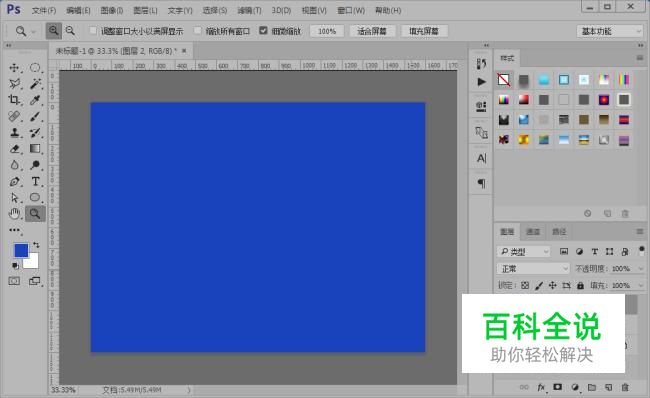Open the Styles panel menu
Viewport: 650px width, 398px height.
point(640,58)
